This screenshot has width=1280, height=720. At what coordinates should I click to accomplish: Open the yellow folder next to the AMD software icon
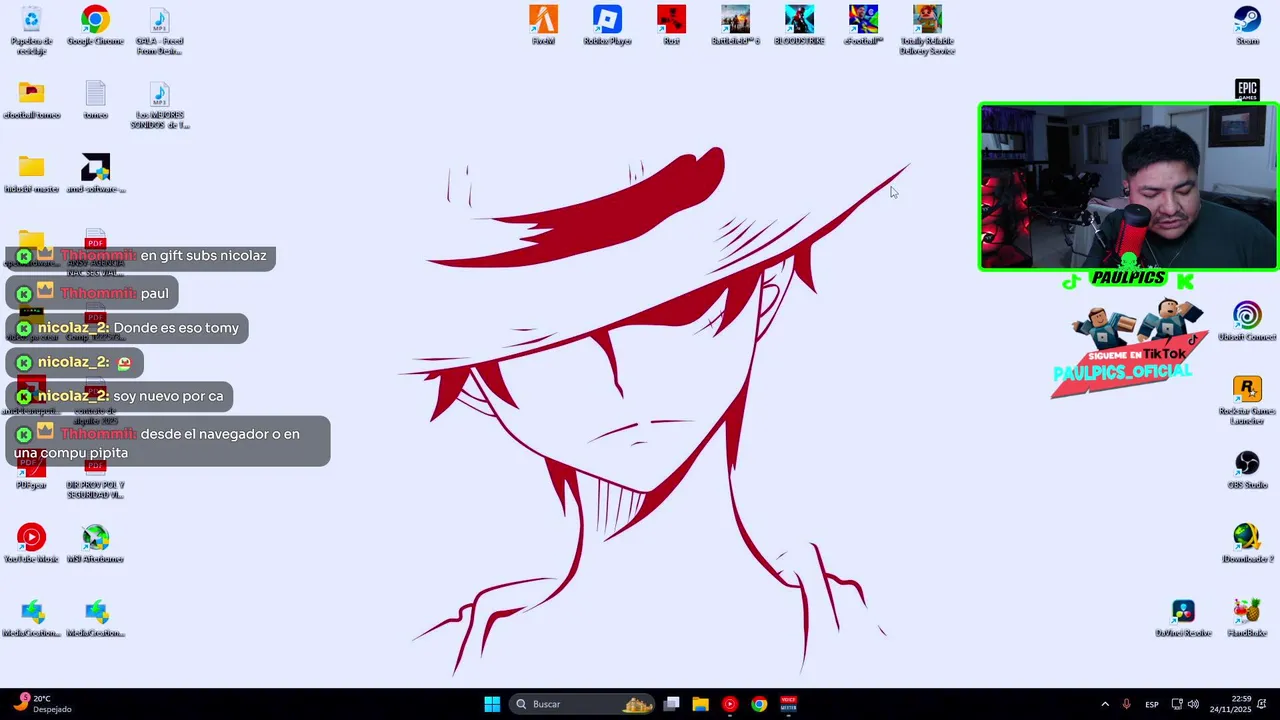tap(31, 174)
